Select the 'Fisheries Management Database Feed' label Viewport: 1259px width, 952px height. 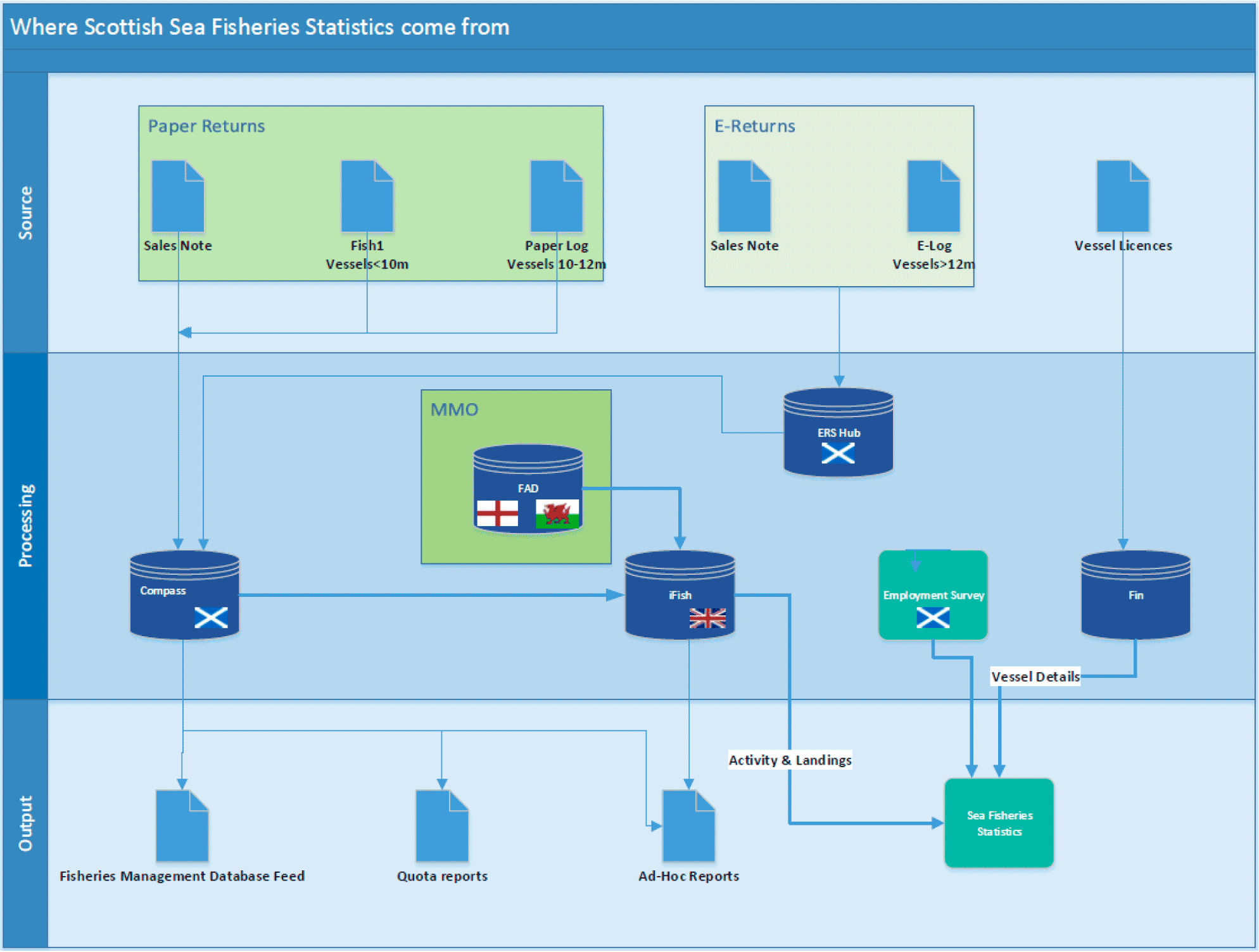[182, 876]
